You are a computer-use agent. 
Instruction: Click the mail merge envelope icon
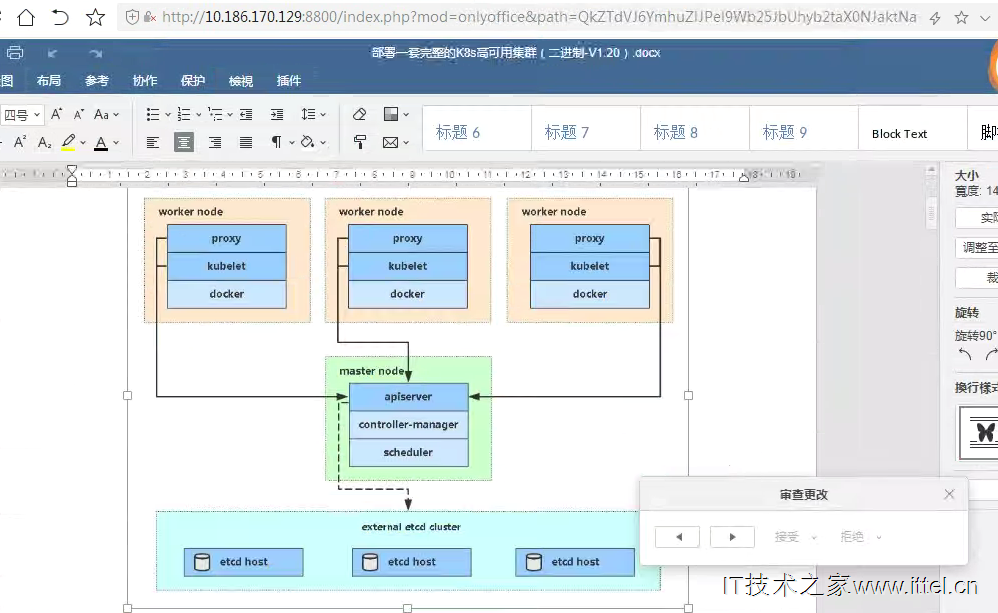click(x=390, y=143)
